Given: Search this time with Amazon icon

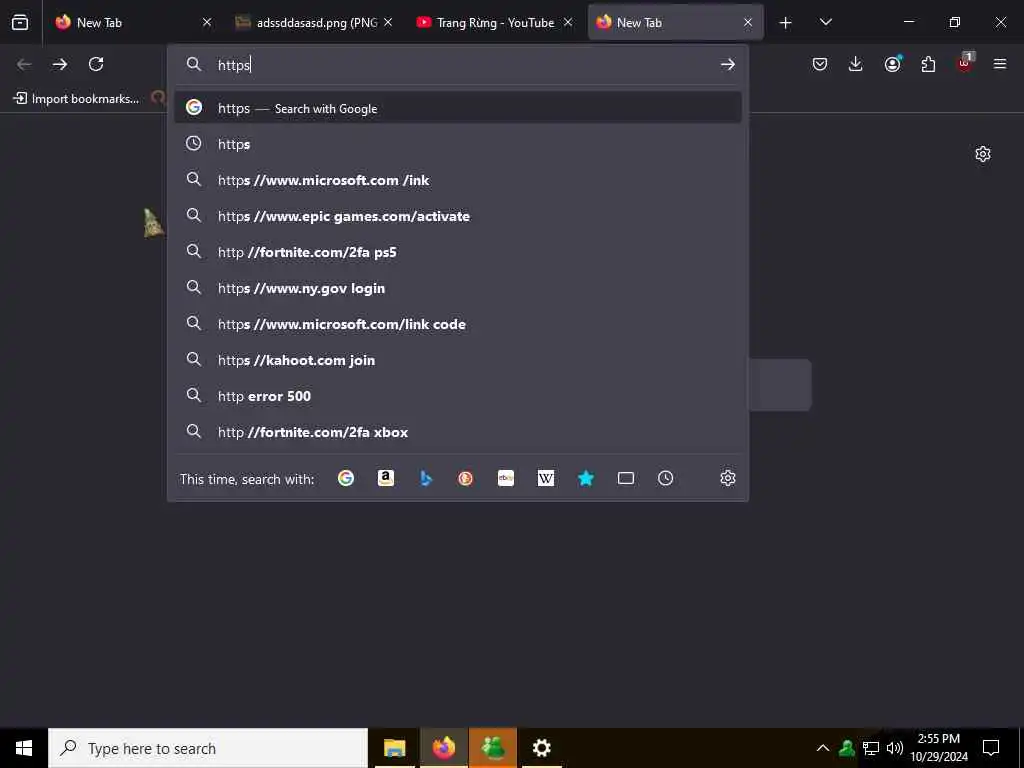Looking at the screenshot, I should (x=386, y=478).
